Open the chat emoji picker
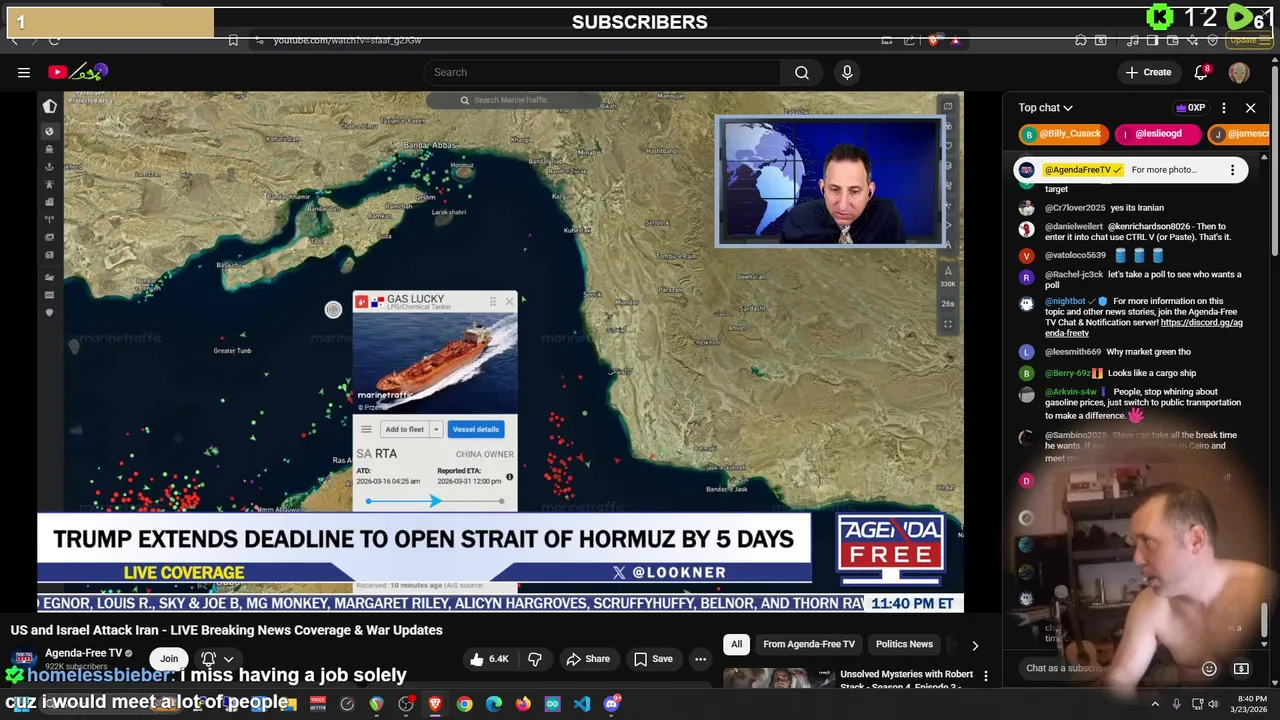The width and height of the screenshot is (1280, 720). click(1209, 668)
